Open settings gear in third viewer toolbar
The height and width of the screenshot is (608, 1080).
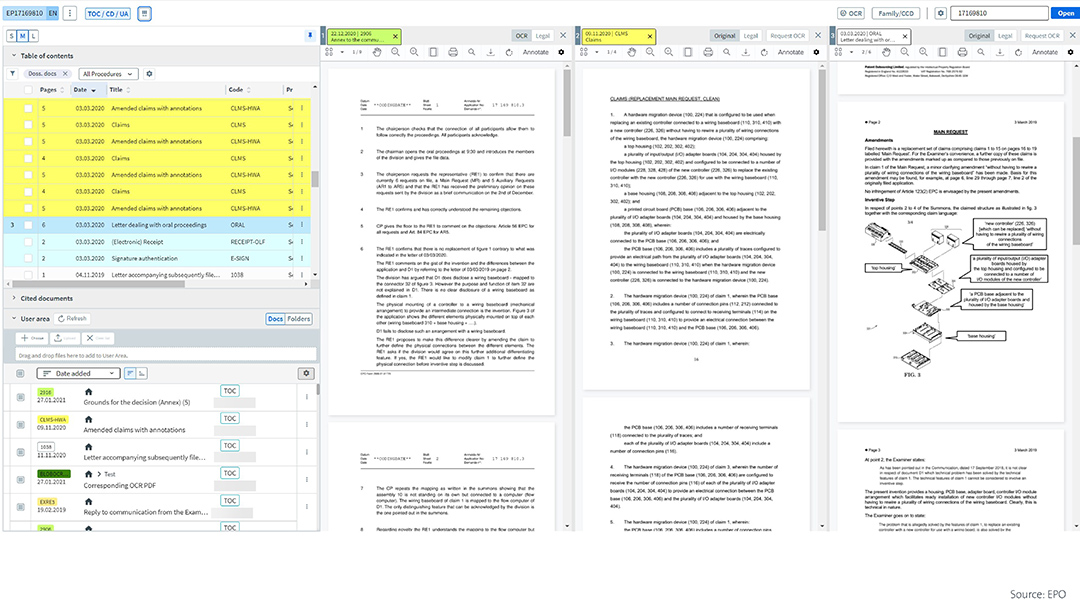[x=1068, y=52]
